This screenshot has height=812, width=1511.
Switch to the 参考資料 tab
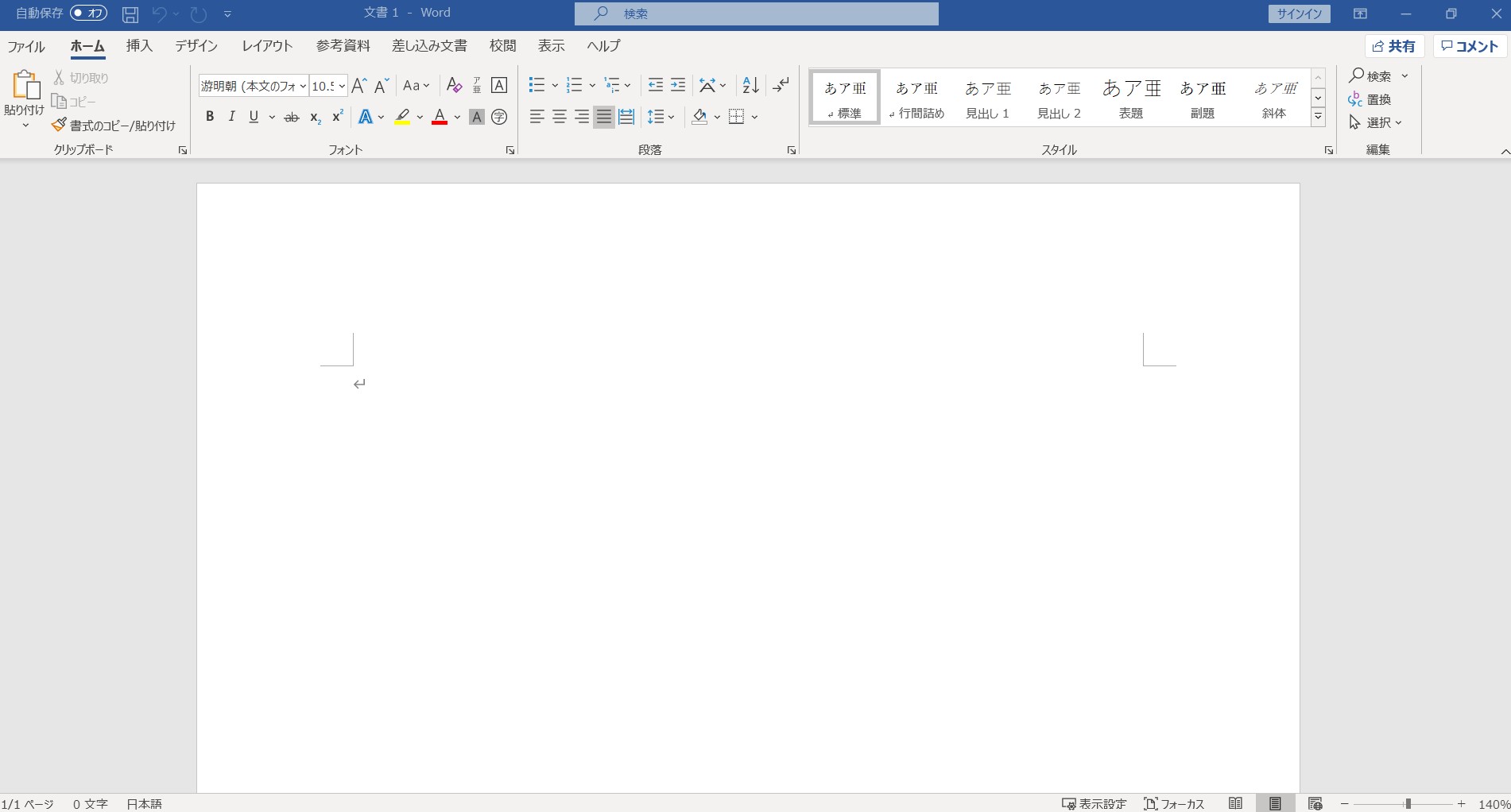click(343, 46)
